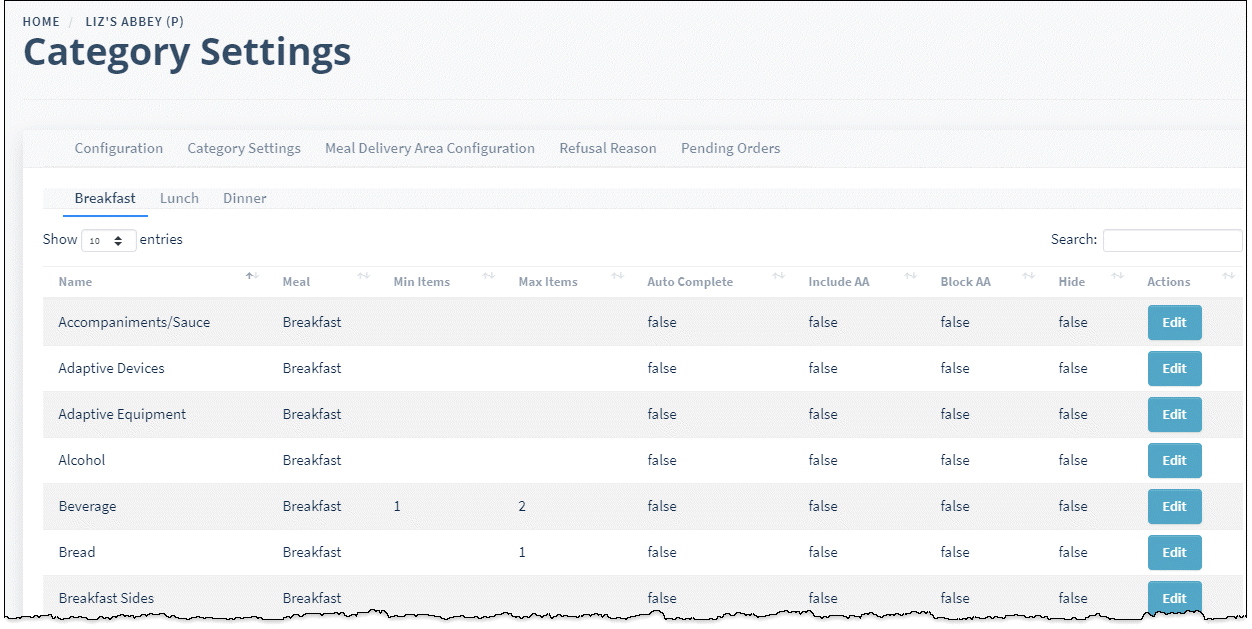Sort by Include AA column arrows
This screenshot has height=629, width=1252.
(x=911, y=276)
